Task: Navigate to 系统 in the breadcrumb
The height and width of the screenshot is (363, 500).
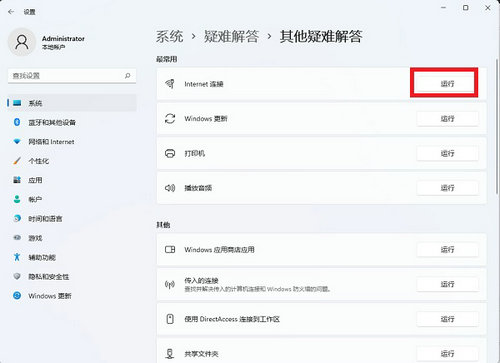Action: (x=170, y=36)
